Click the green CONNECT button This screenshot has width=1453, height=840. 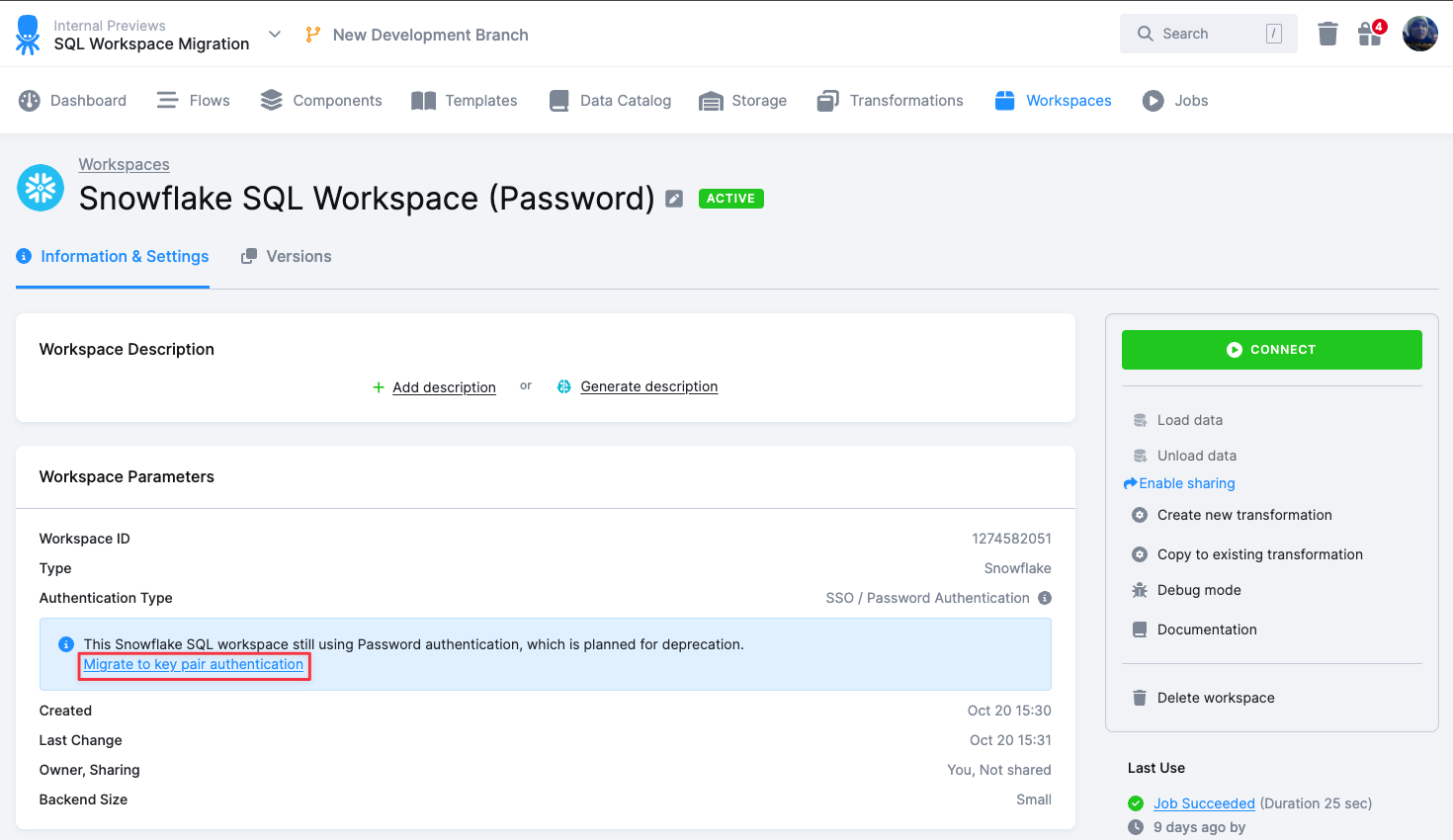point(1271,350)
